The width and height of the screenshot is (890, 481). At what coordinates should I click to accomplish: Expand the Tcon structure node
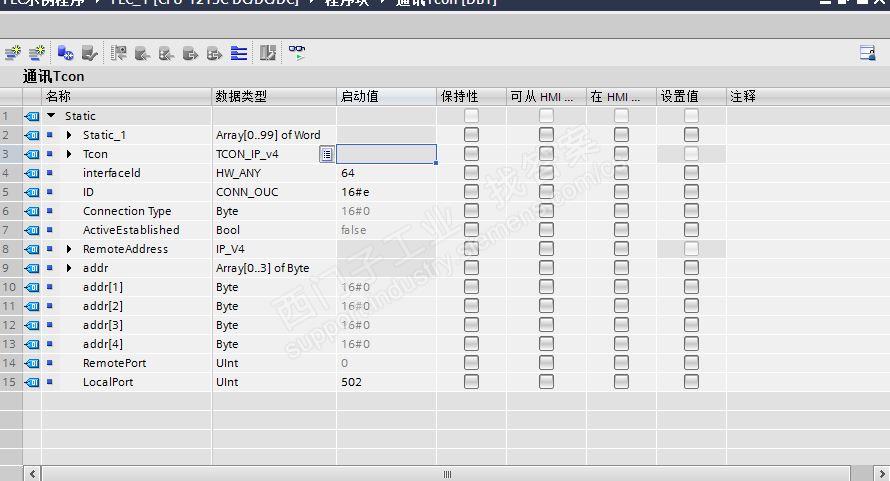tap(69, 154)
